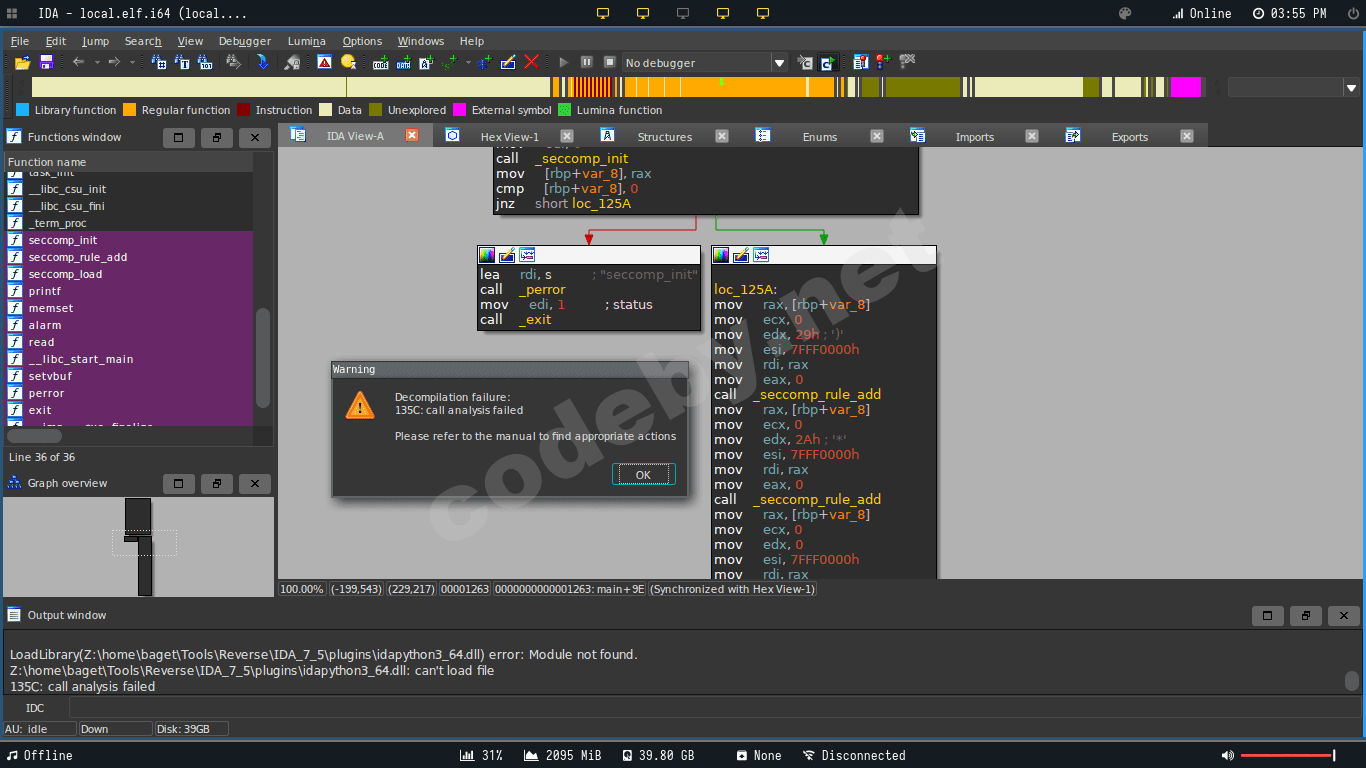Select seccomp_rule_add in Functions window
Viewport: 1366px width, 768px height.
click(x=78, y=257)
